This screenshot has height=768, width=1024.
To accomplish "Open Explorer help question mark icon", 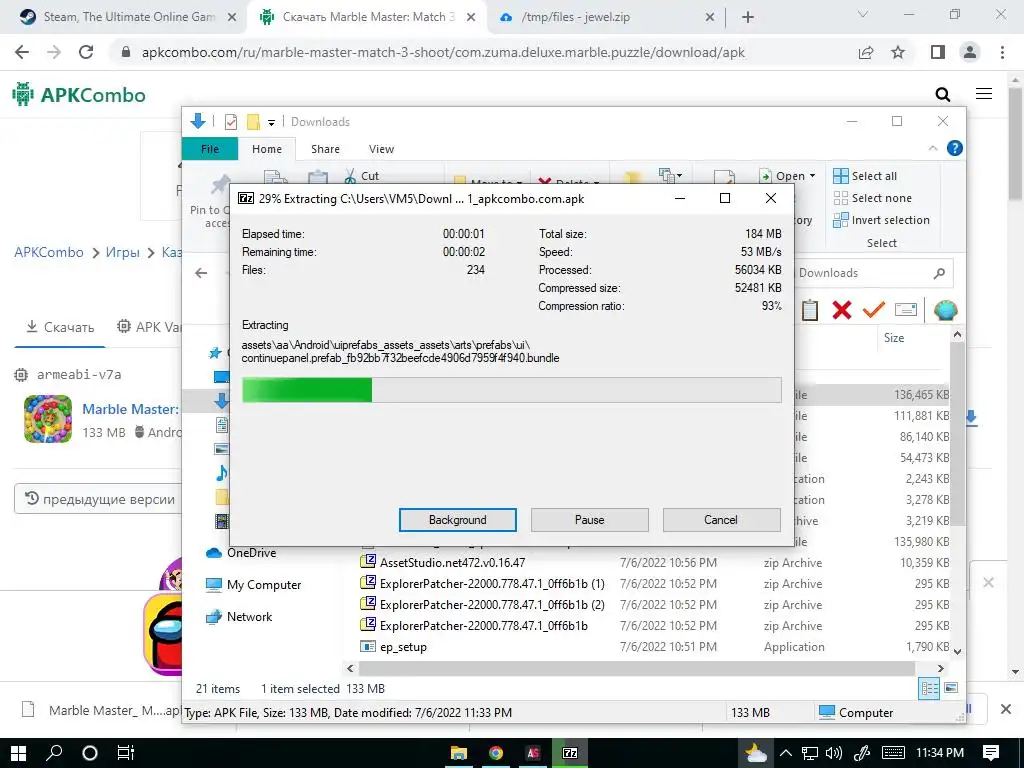I will 954,148.
